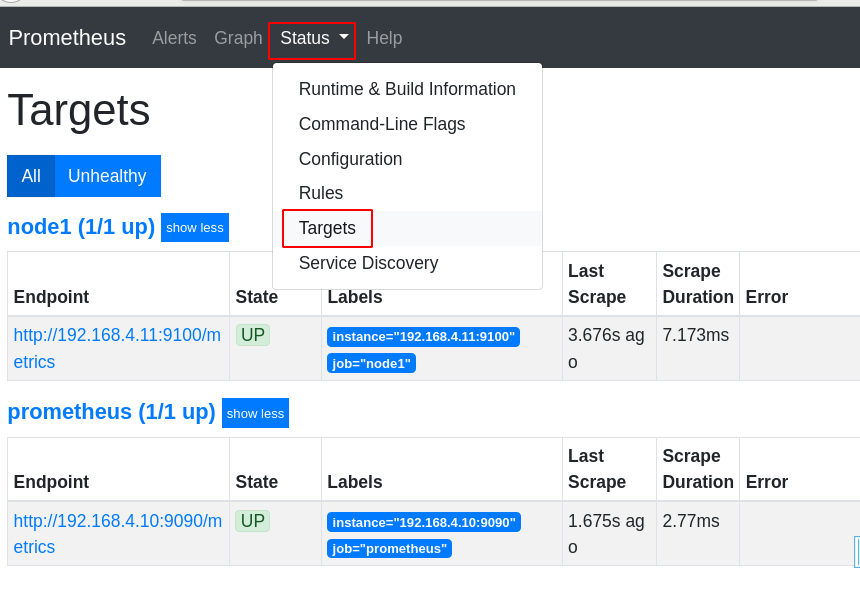This screenshot has width=860, height=603.
Task: Open Service Discovery menu entry
Action: pyautogui.click(x=407, y=263)
